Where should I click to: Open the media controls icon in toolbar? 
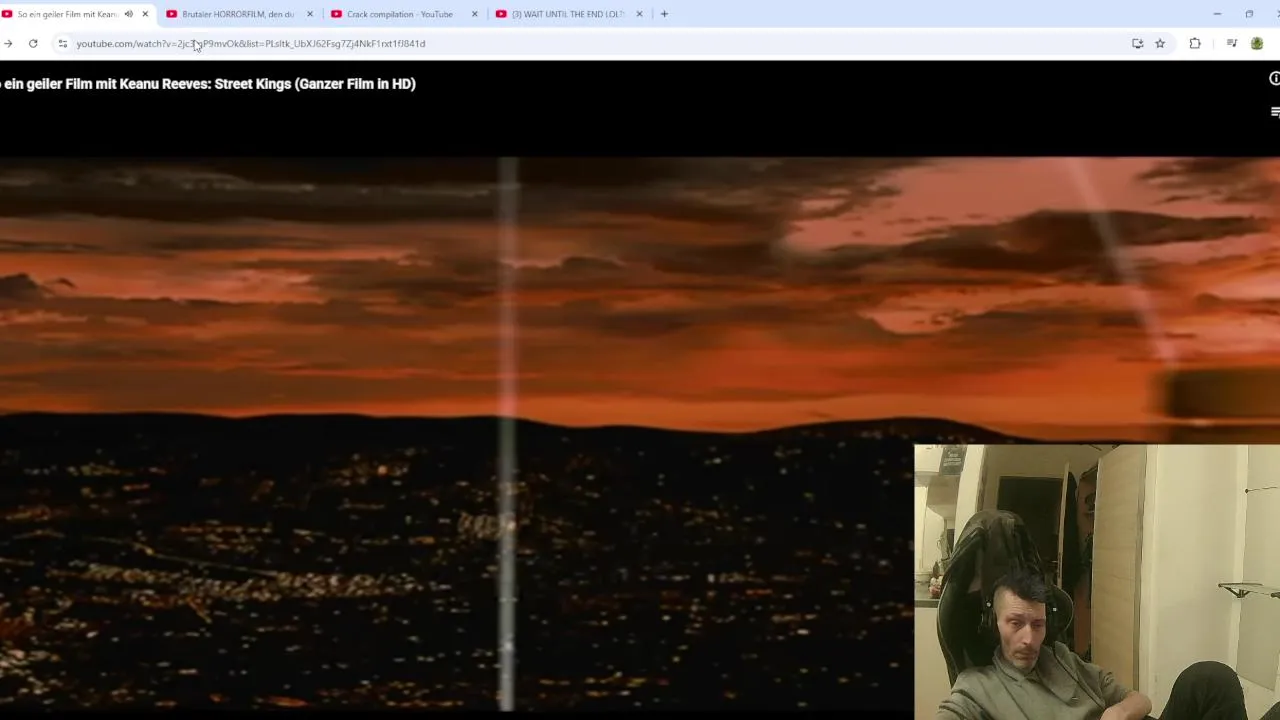[x=1232, y=44]
